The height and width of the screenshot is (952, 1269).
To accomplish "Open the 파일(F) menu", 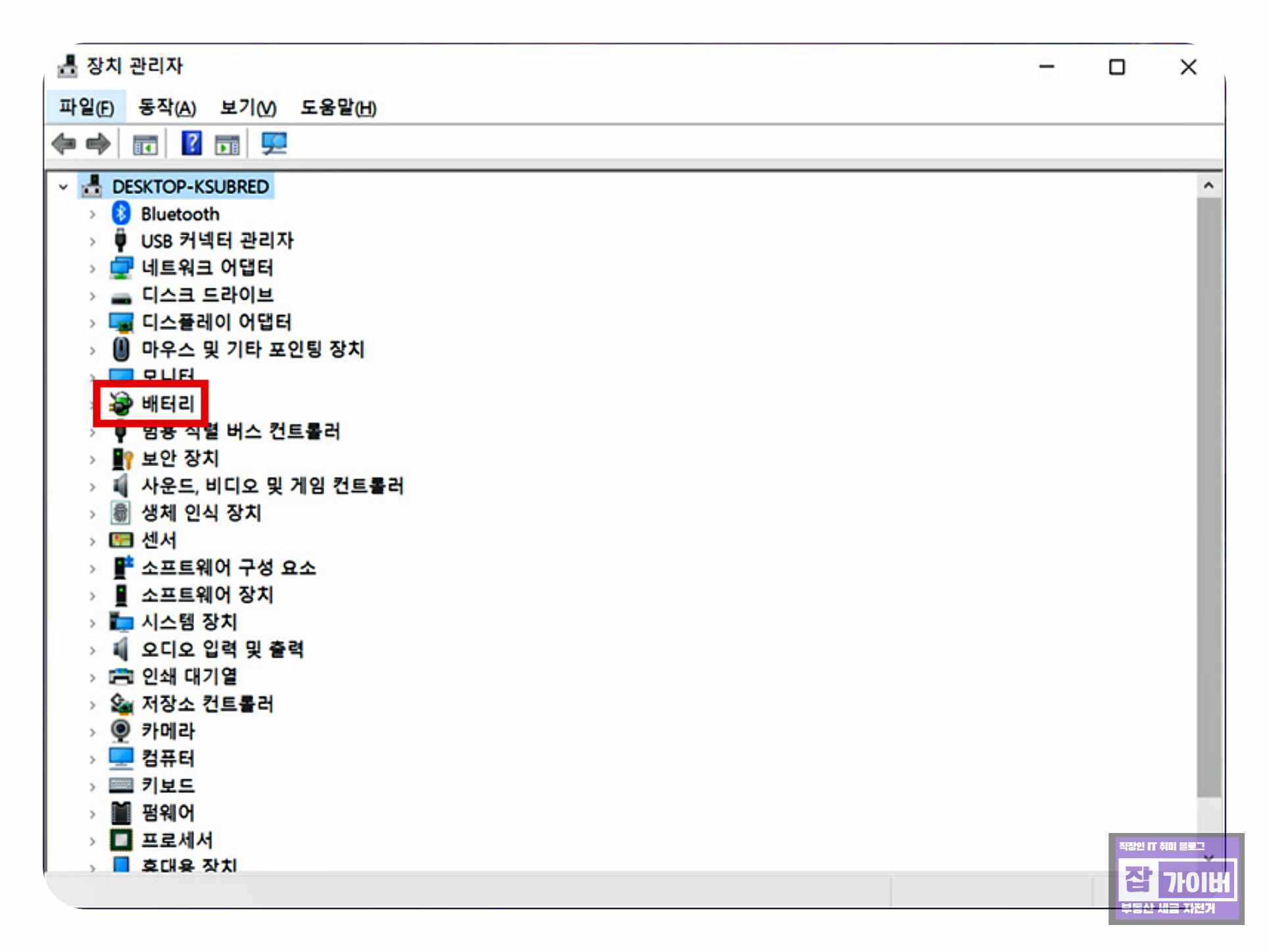I will pyautogui.click(x=86, y=107).
